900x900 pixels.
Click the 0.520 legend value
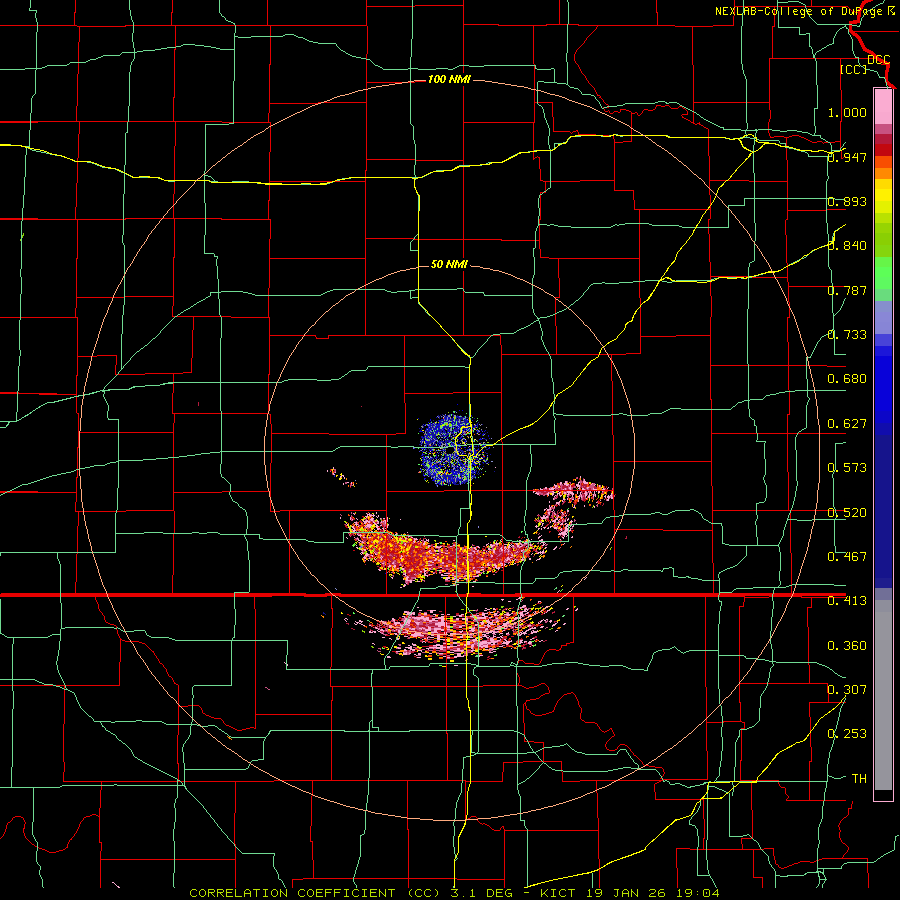point(847,513)
